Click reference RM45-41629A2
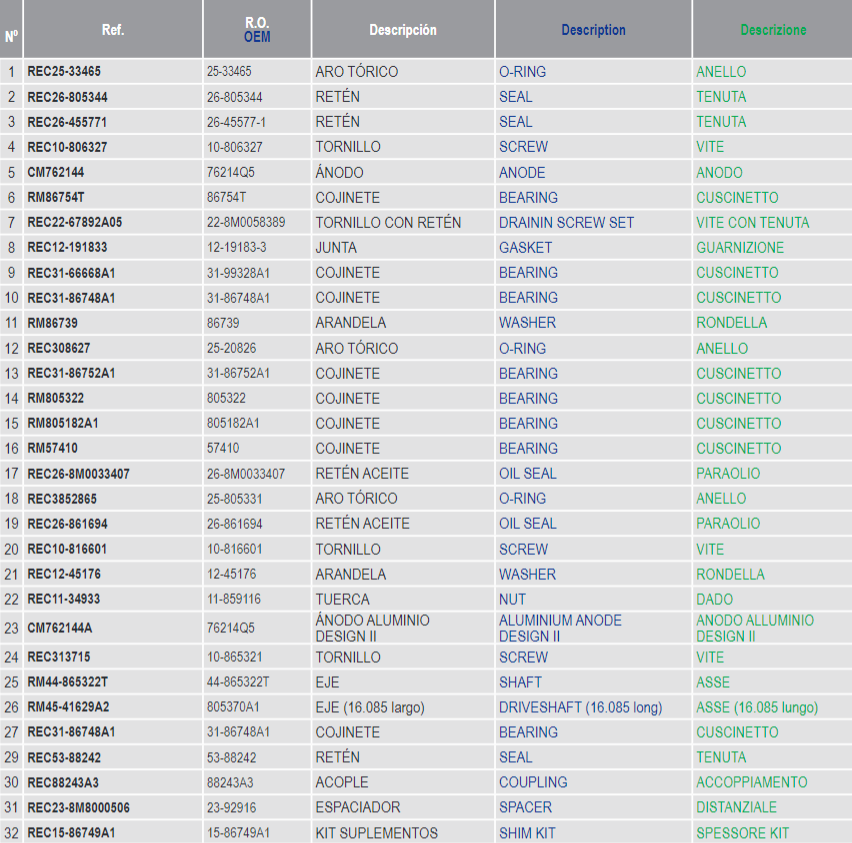 click(68, 708)
